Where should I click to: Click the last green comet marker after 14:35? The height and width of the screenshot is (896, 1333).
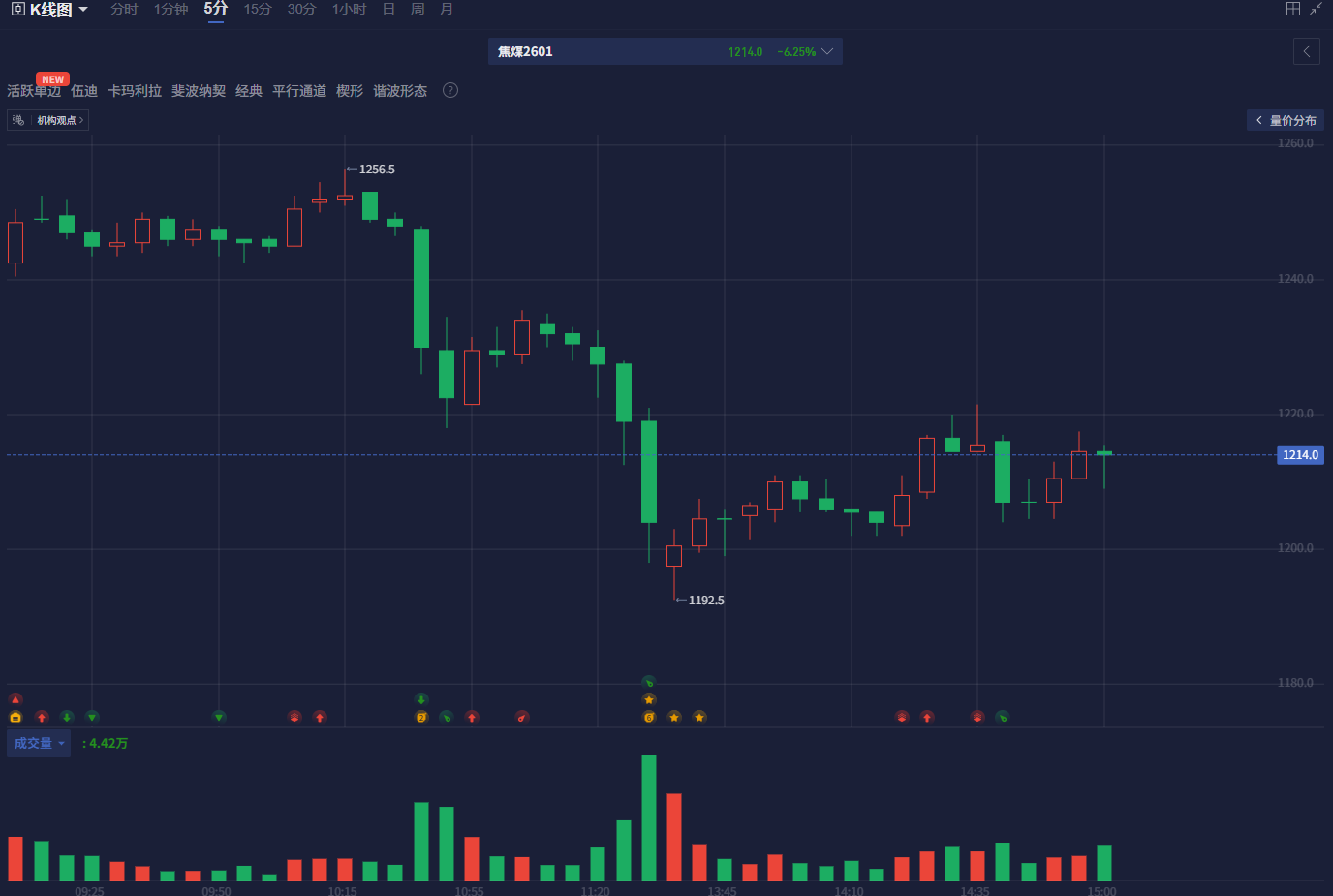(1003, 717)
